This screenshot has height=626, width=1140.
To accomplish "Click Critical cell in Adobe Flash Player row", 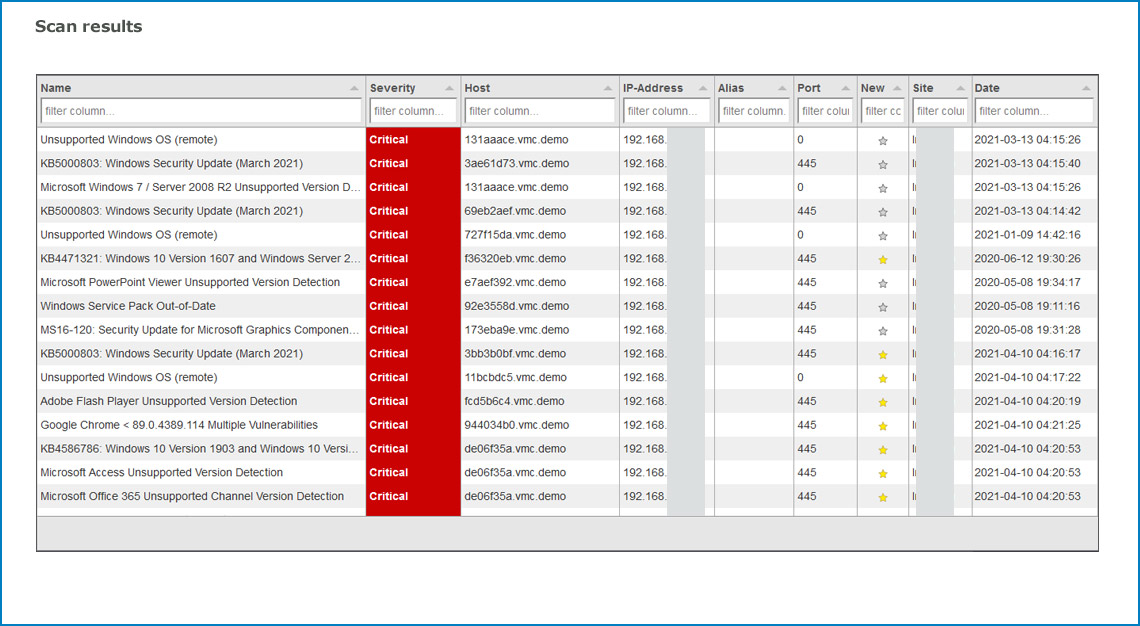I will point(413,401).
